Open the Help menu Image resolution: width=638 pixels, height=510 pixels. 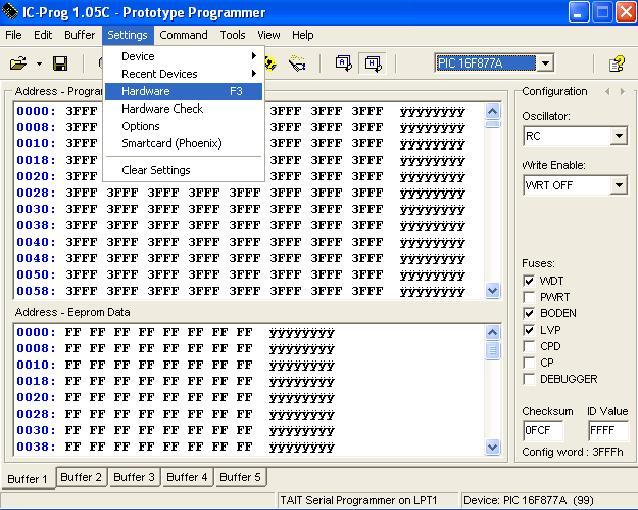(x=302, y=35)
